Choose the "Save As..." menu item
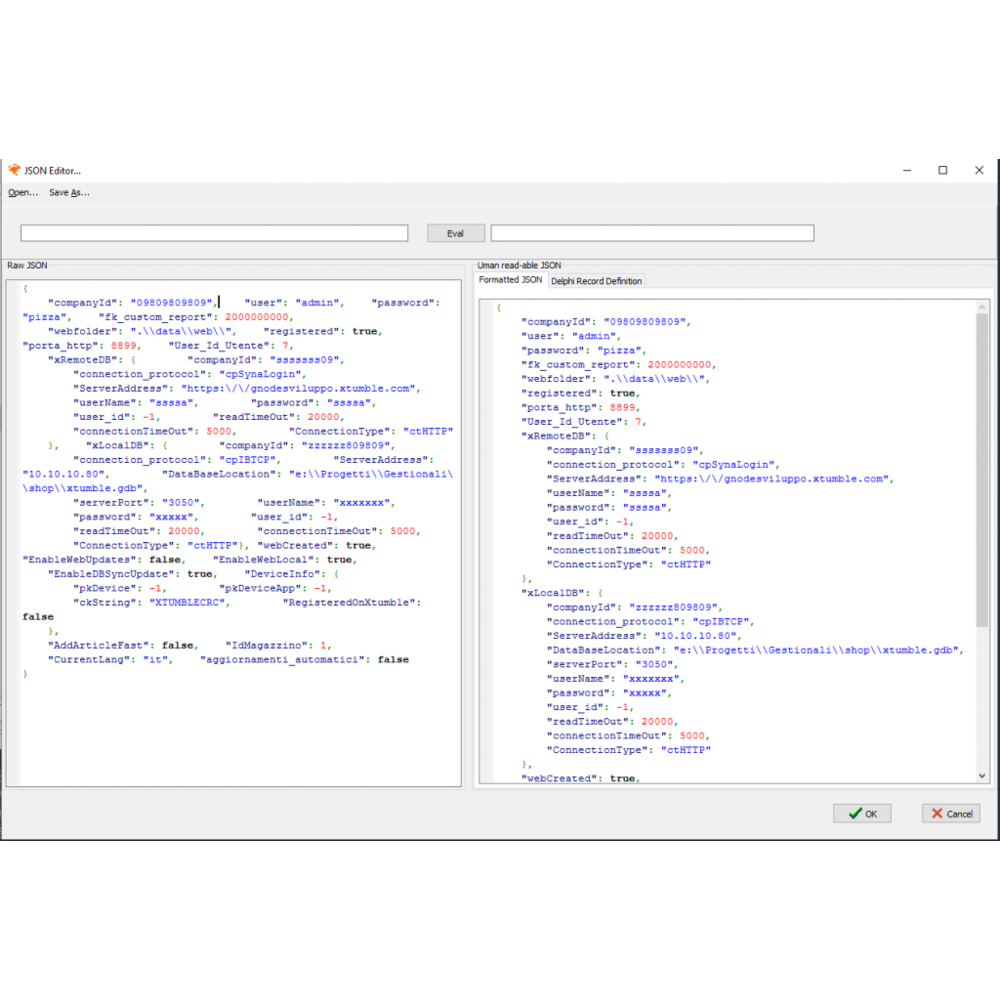Screen dimensions: 1000x1000 coord(69,192)
